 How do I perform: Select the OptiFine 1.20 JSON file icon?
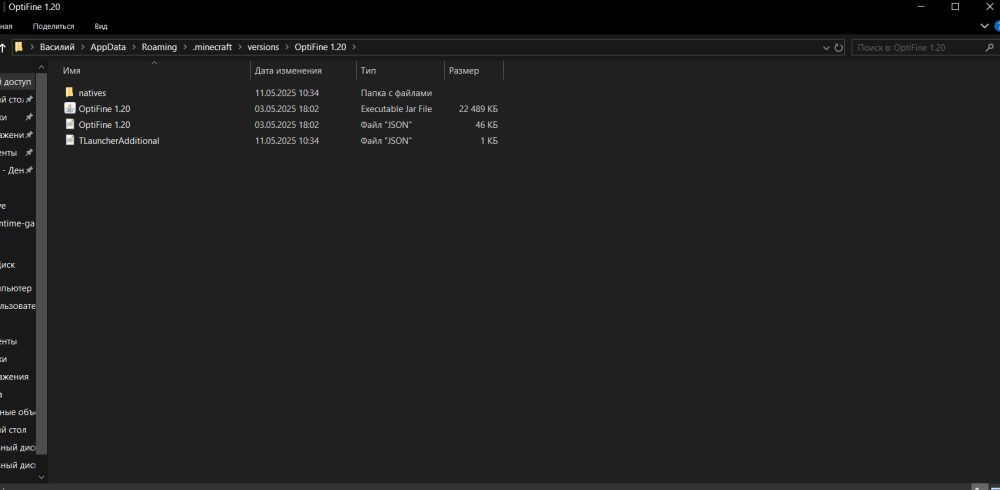pos(70,124)
